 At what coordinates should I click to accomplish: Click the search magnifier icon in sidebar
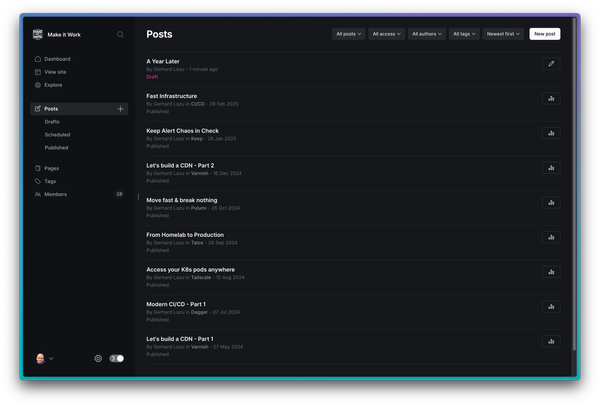coord(121,34)
